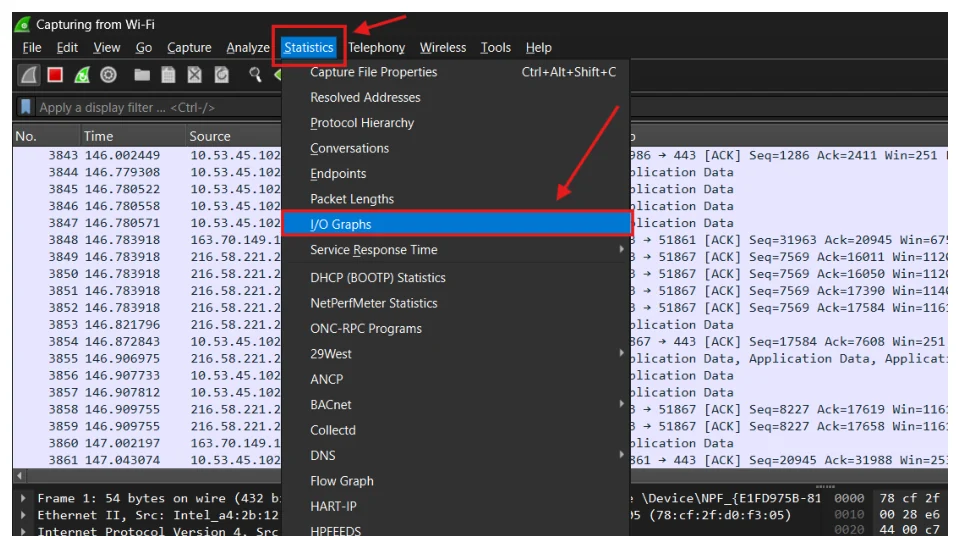
Task: Click the start capture shark fin icon
Action: click(x=28, y=75)
